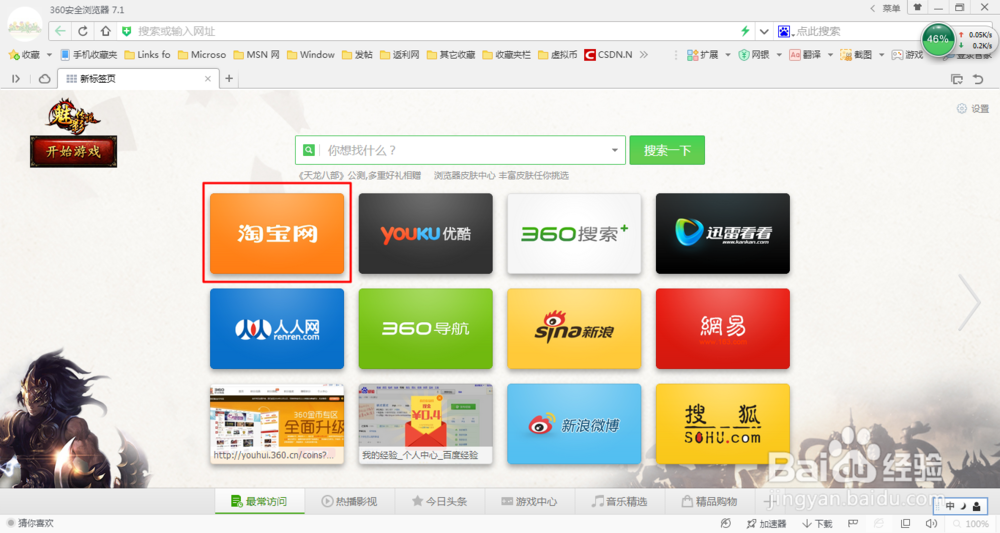
Task: Expand the 扩展 dropdown arrow
Action: coord(728,55)
